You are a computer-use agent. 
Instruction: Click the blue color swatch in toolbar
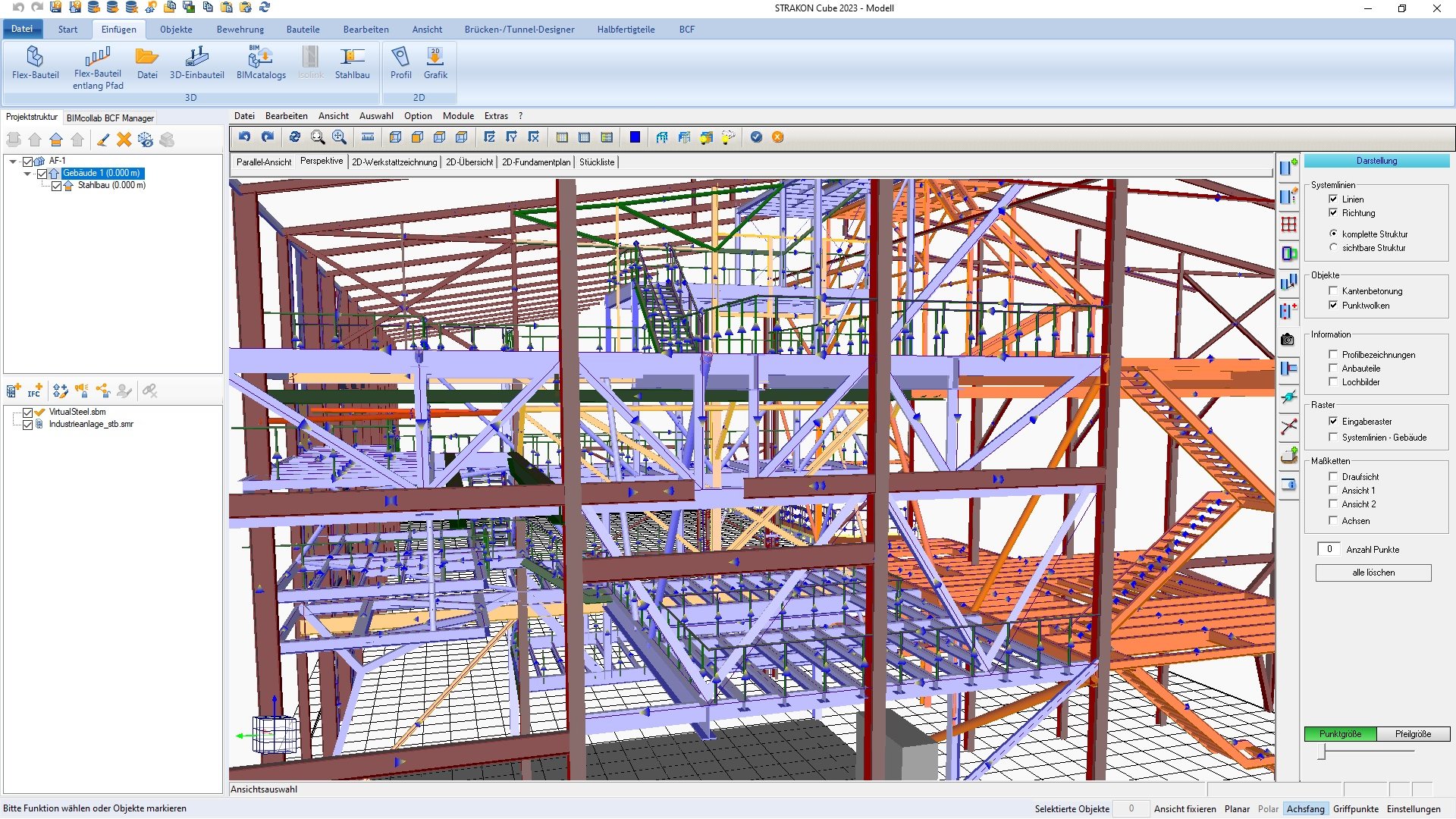click(635, 137)
